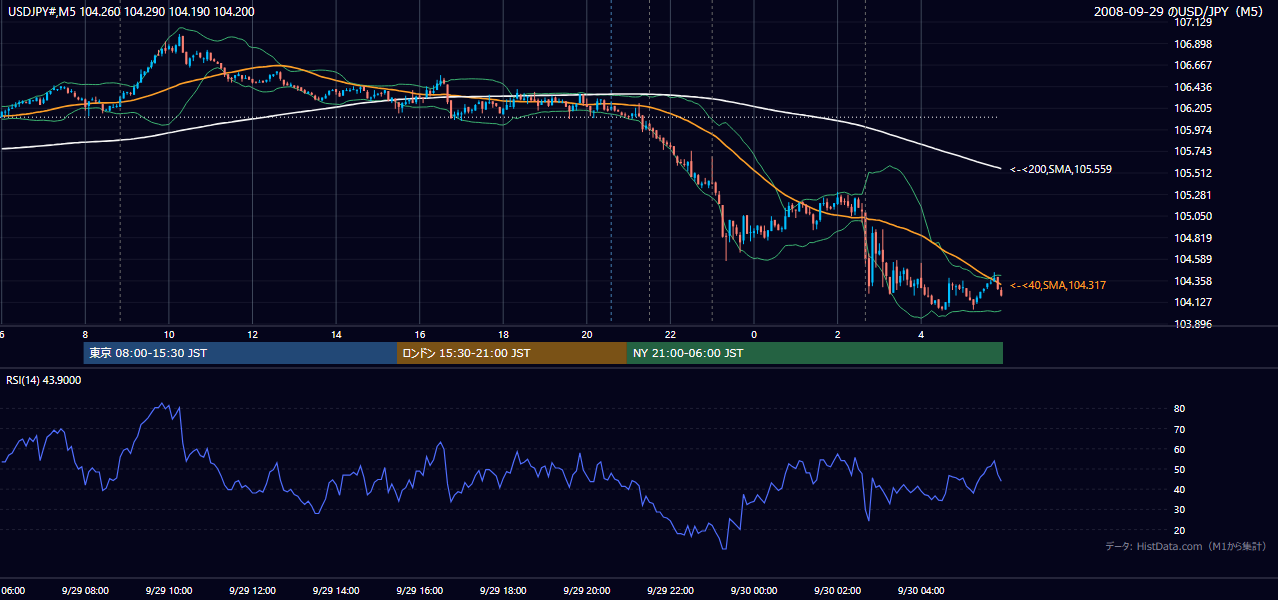The image size is (1278, 600).
Task: Click the '9/29 08:00' date axis label
Action: click(x=85, y=591)
